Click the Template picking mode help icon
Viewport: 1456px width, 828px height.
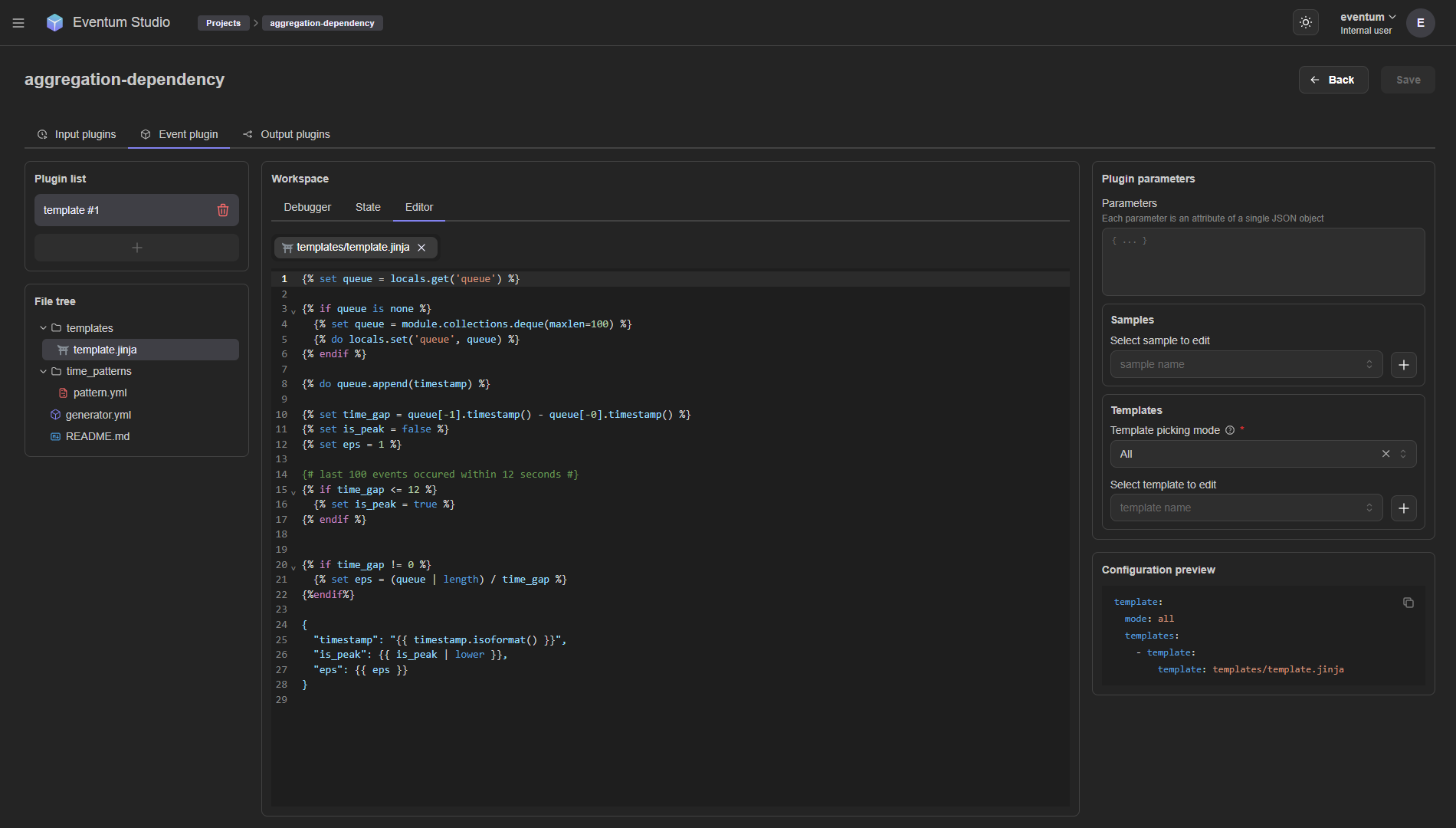click(1230, 431)
